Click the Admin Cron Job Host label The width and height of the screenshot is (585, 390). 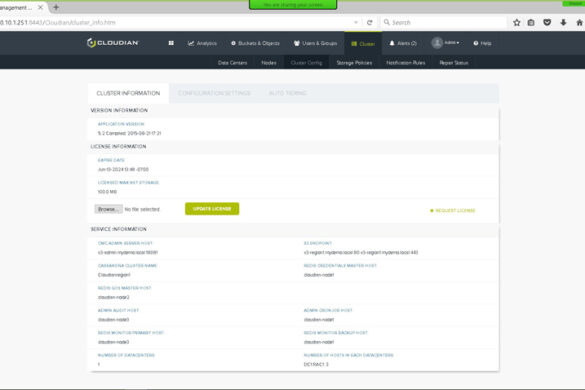(x=328, y=310)
